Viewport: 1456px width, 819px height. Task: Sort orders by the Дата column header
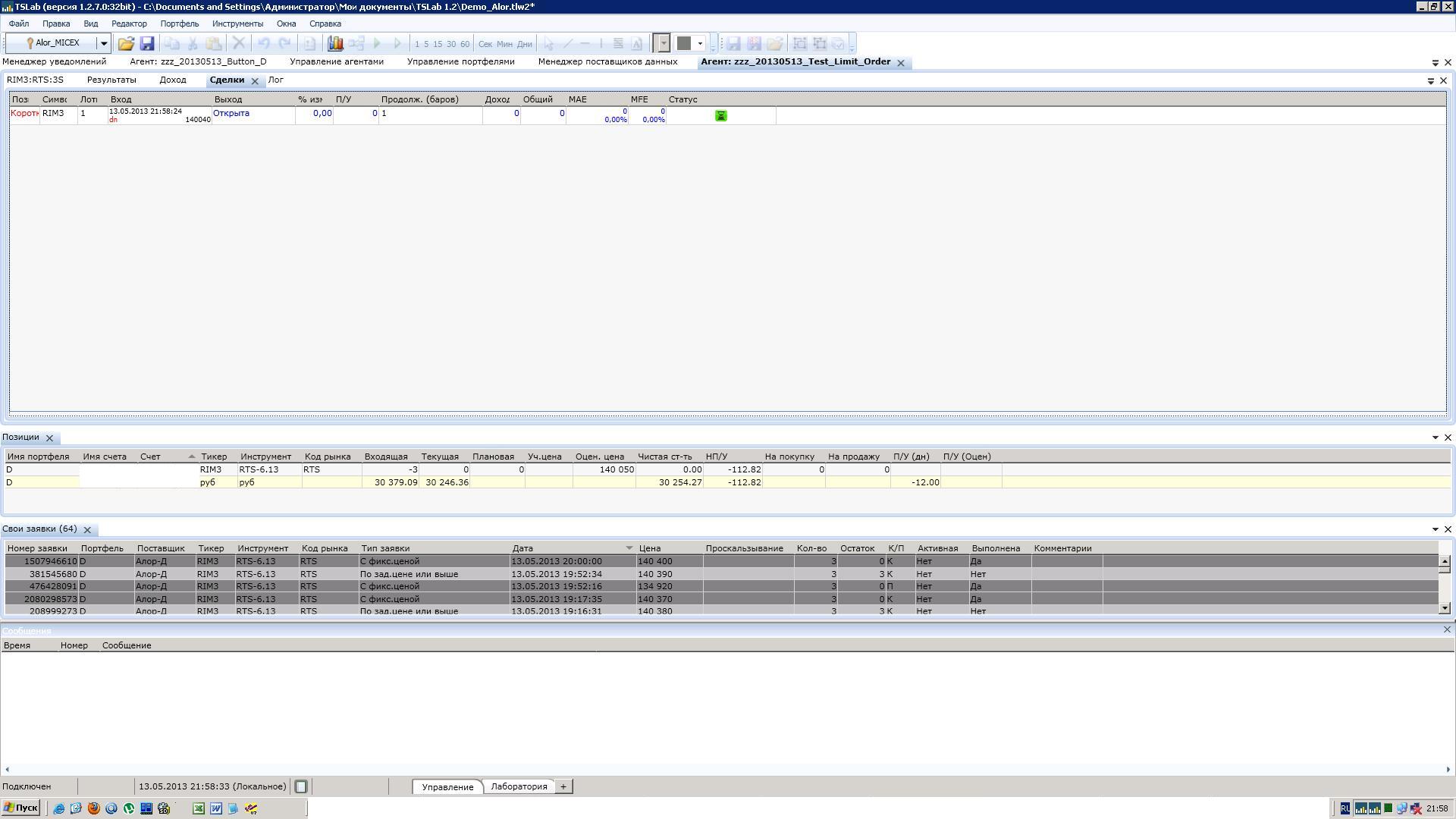[x=522, y=548]
